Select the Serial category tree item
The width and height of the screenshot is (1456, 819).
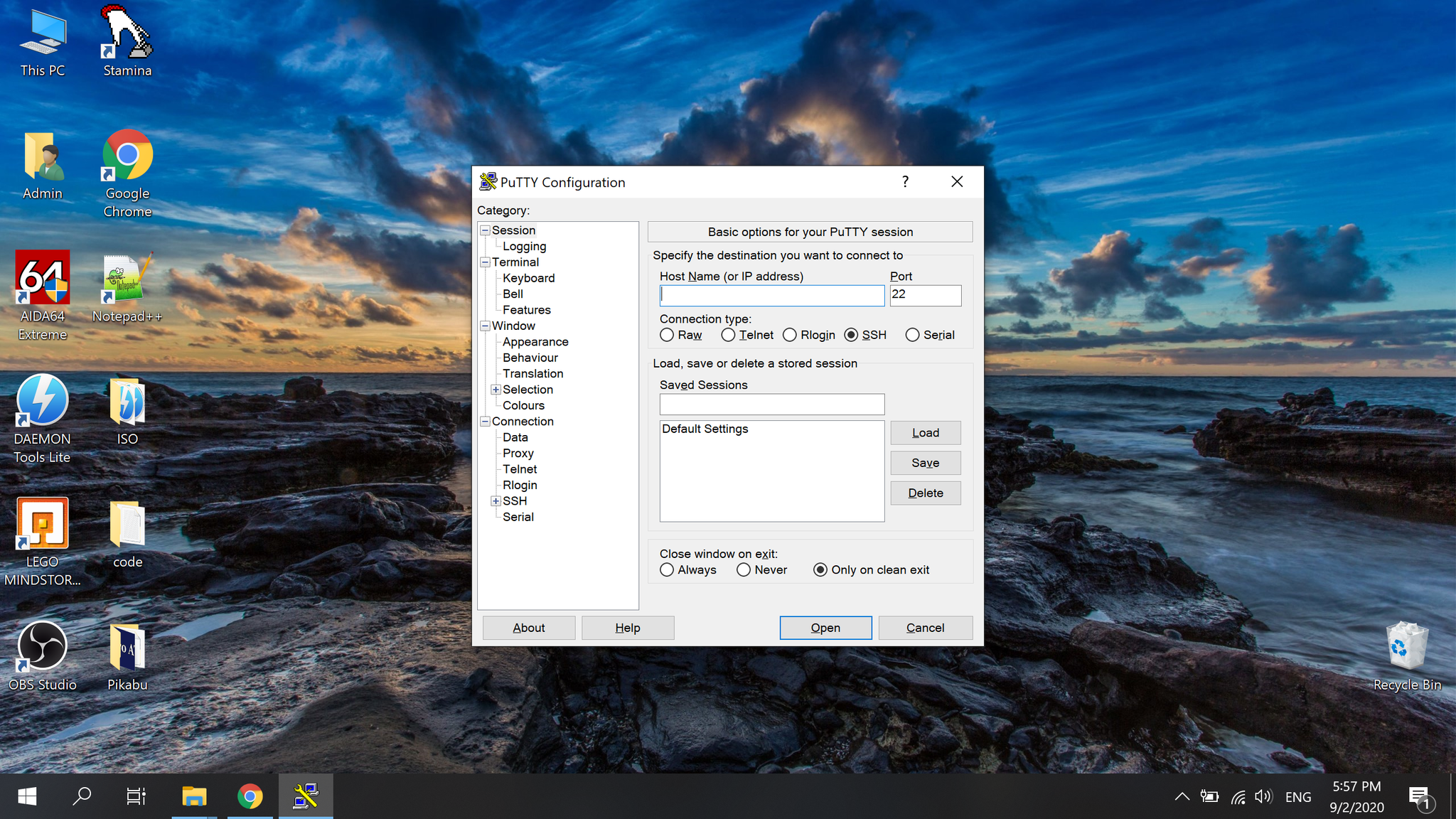coord(518,517)
